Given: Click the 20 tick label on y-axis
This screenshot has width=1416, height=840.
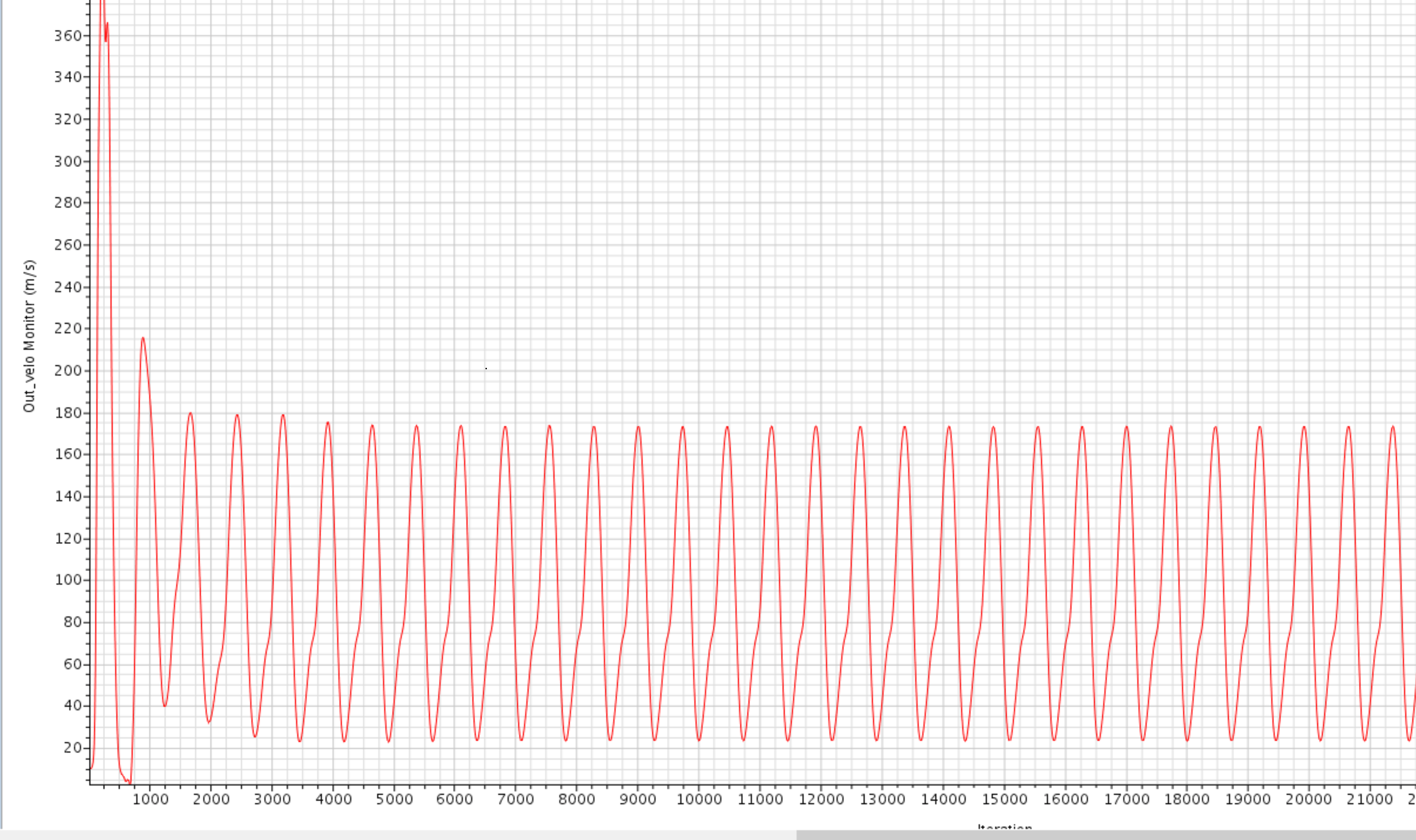Looking at the screenshot, I should [72, 748].
